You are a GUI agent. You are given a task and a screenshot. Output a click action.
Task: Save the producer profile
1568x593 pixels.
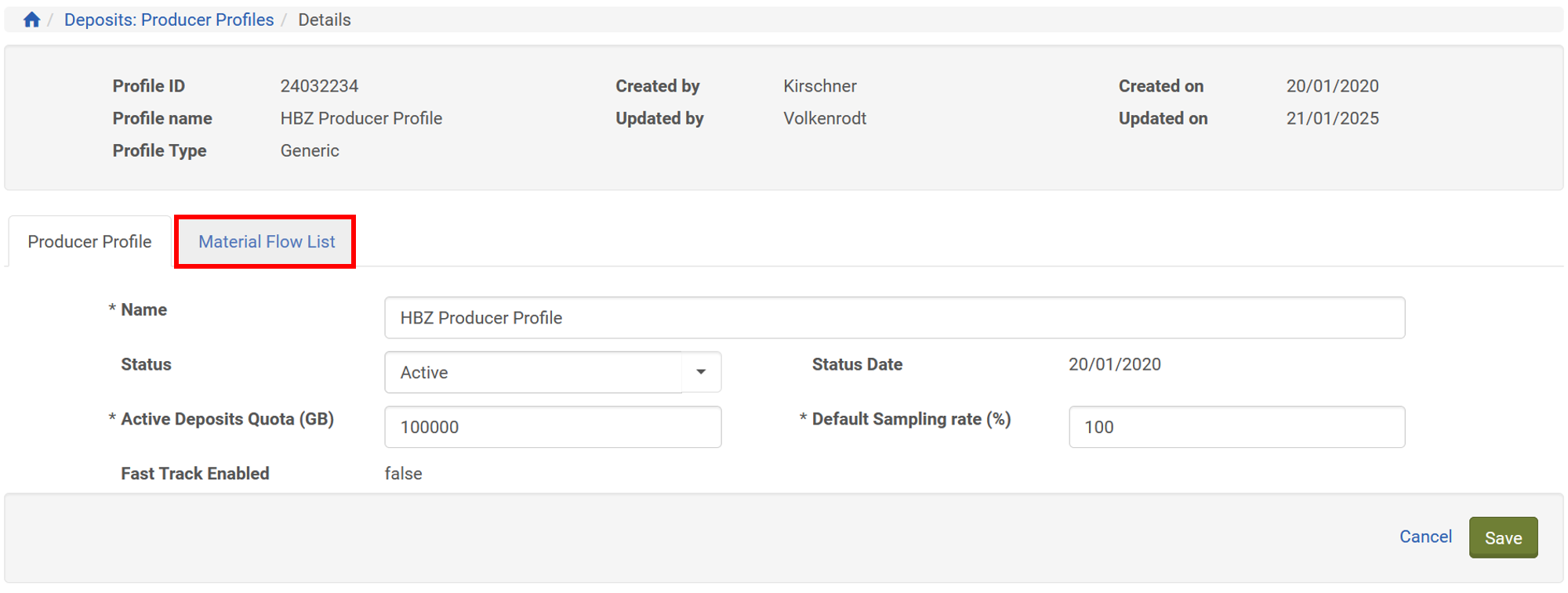[1502, 537]
